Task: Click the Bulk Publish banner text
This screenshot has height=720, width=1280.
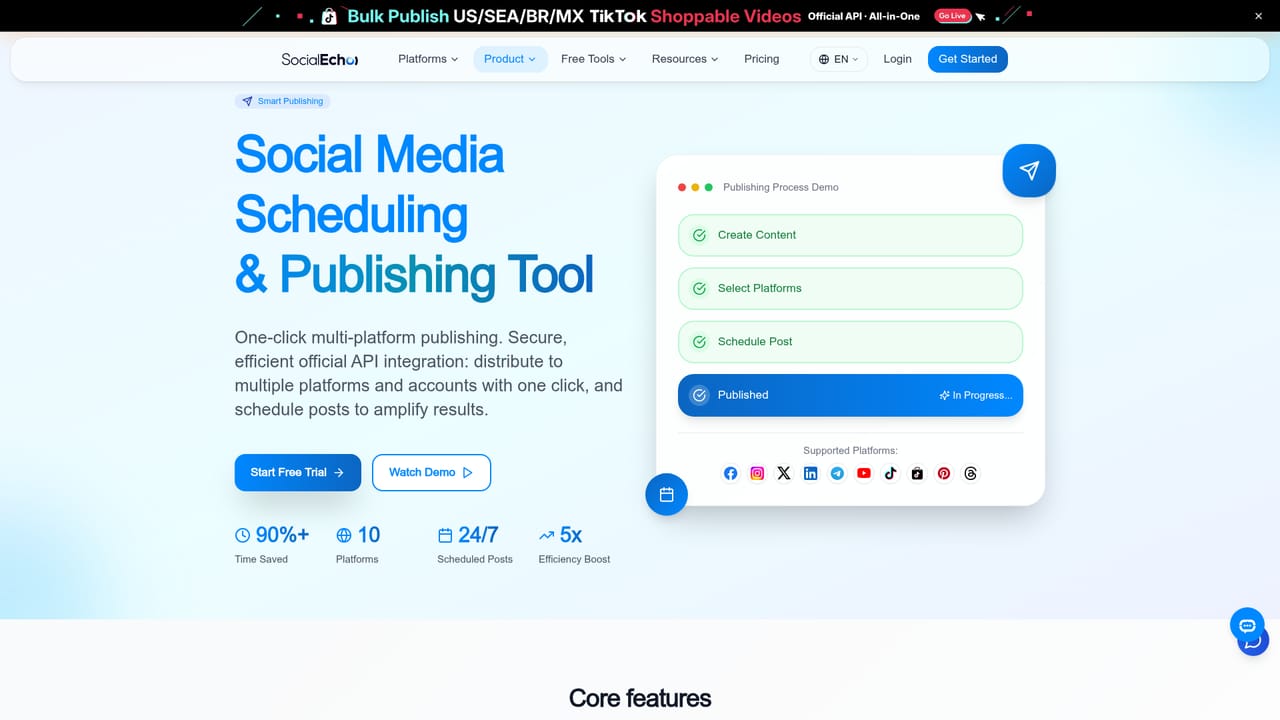Action: pos(398,16)
